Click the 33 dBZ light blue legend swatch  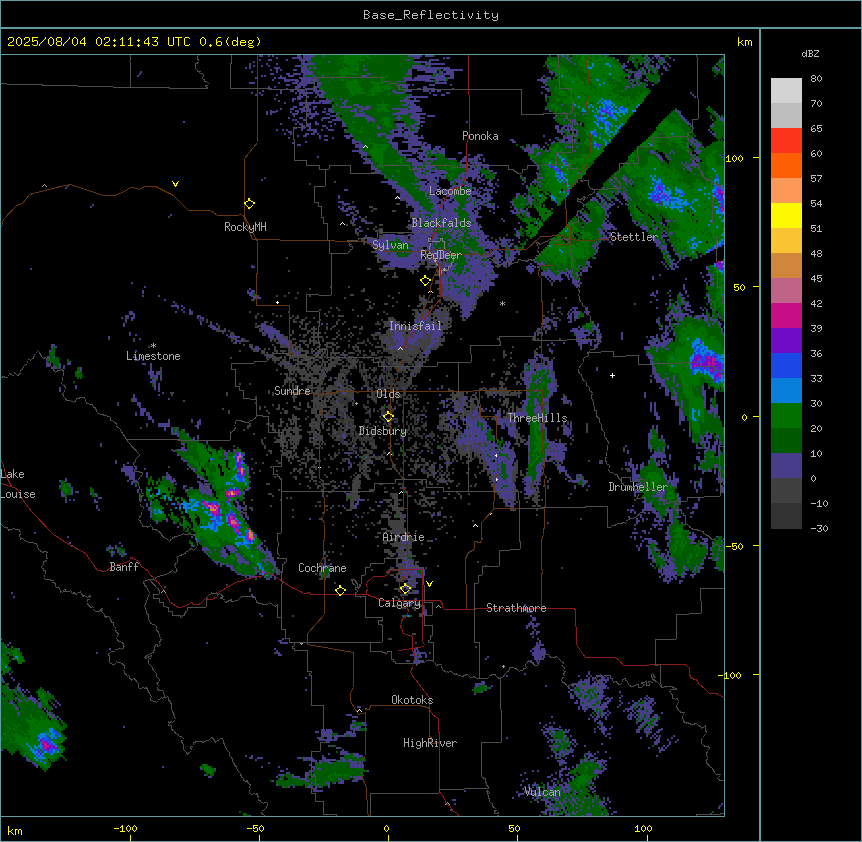pos(786,390)
